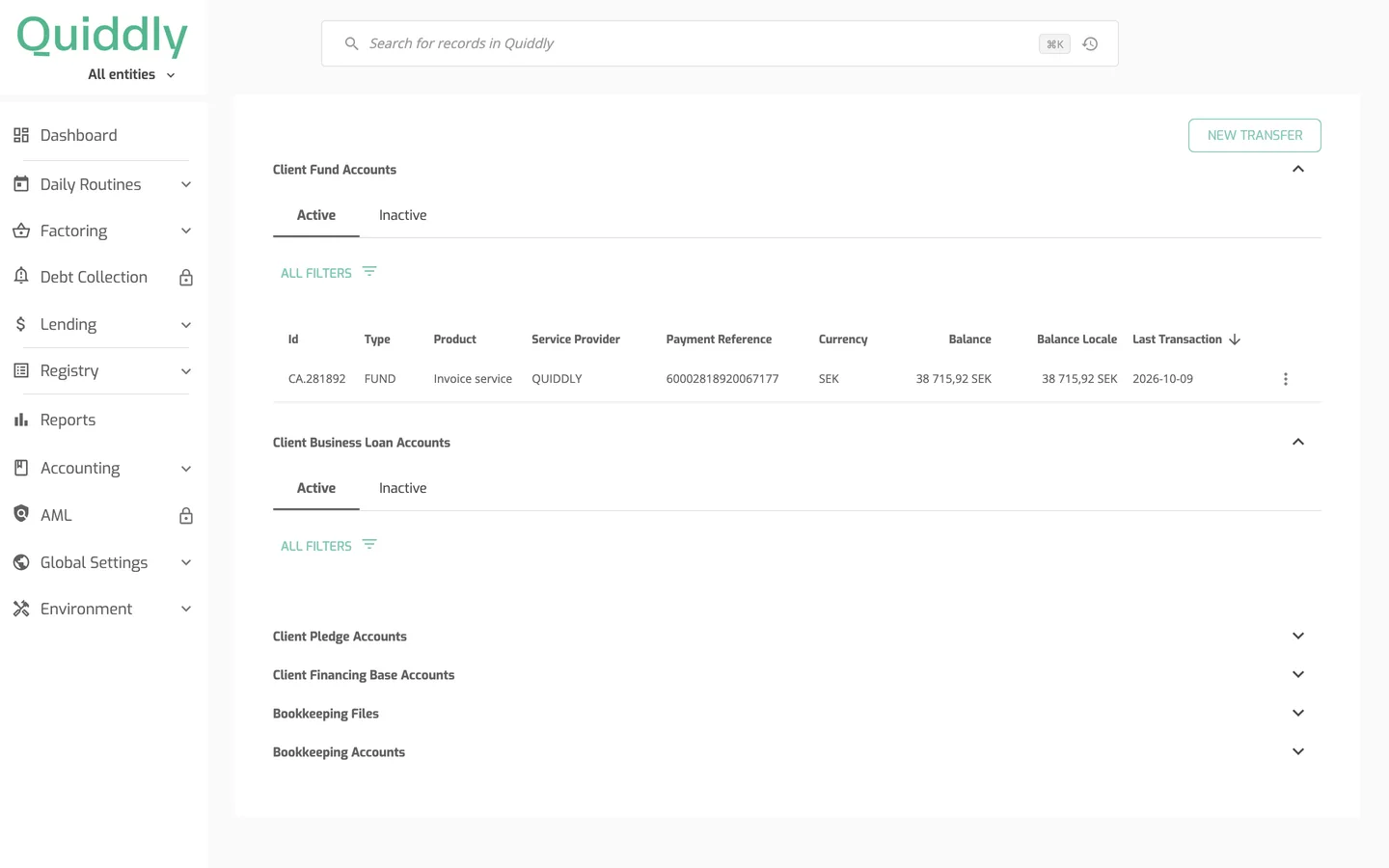Click the Accounting book icon
1389x868 pixels.
[x=21, y=468]
